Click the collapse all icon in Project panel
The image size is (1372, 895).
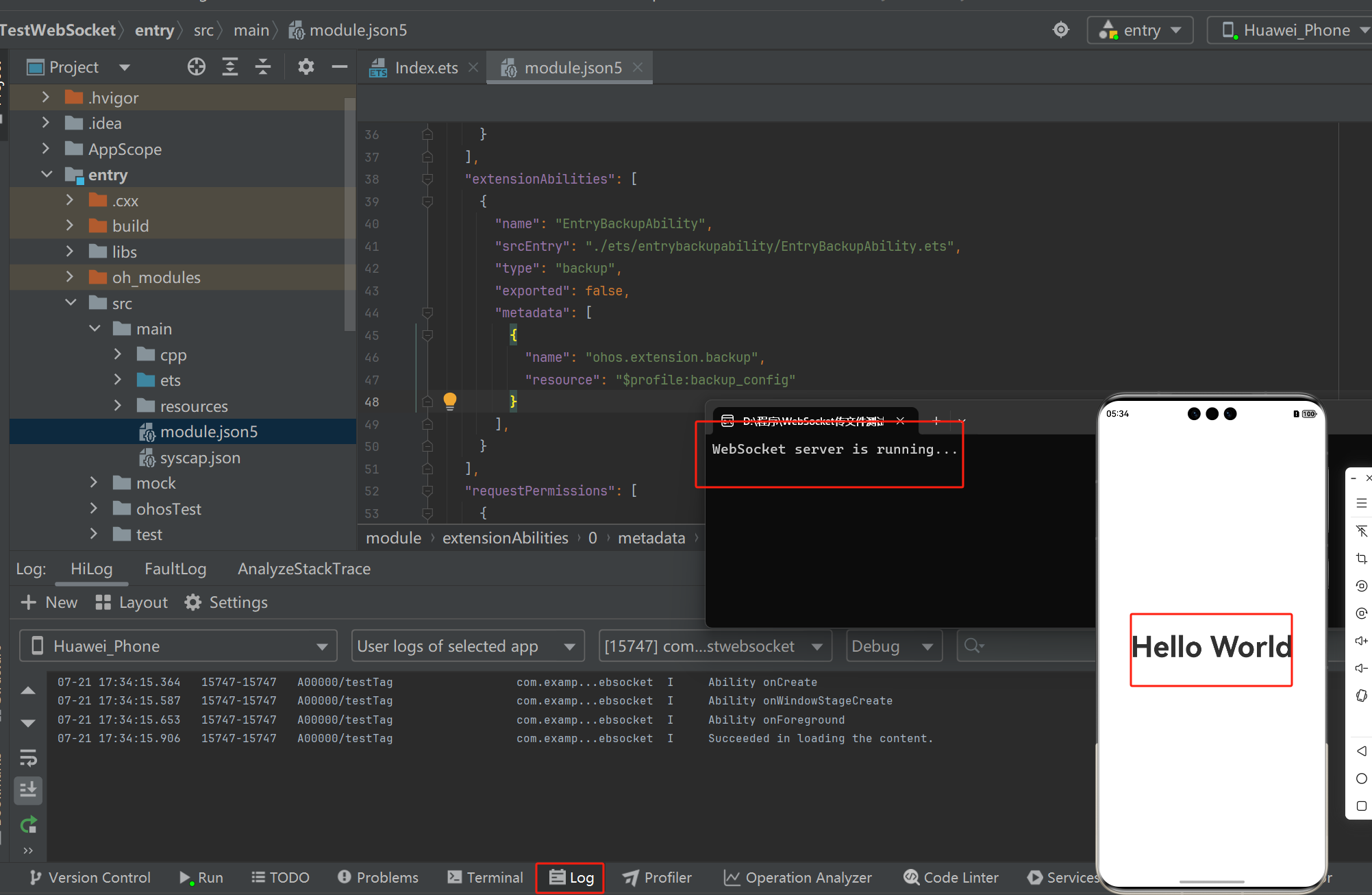(263, 66)
